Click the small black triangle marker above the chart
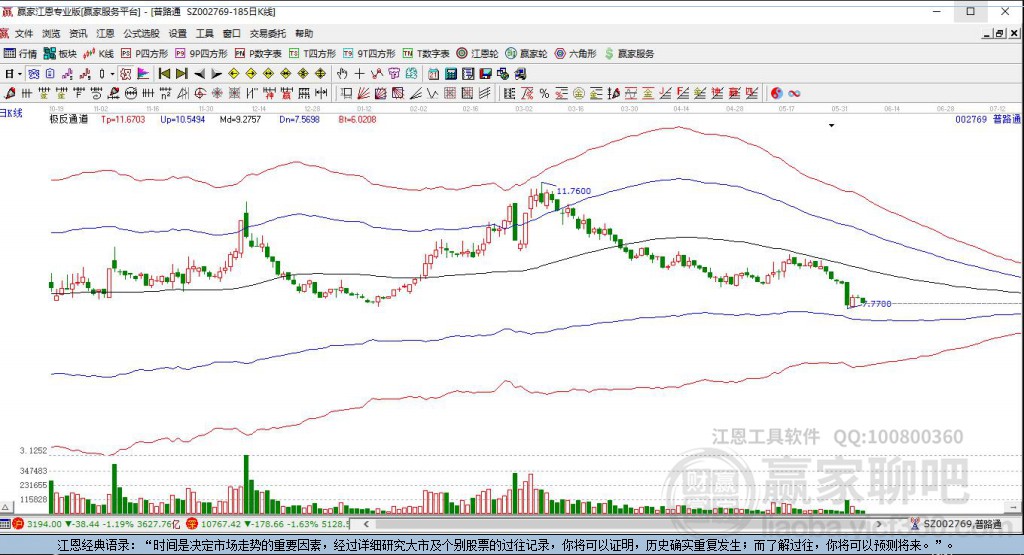This screenshot has width=1024, height=555. 831,125
